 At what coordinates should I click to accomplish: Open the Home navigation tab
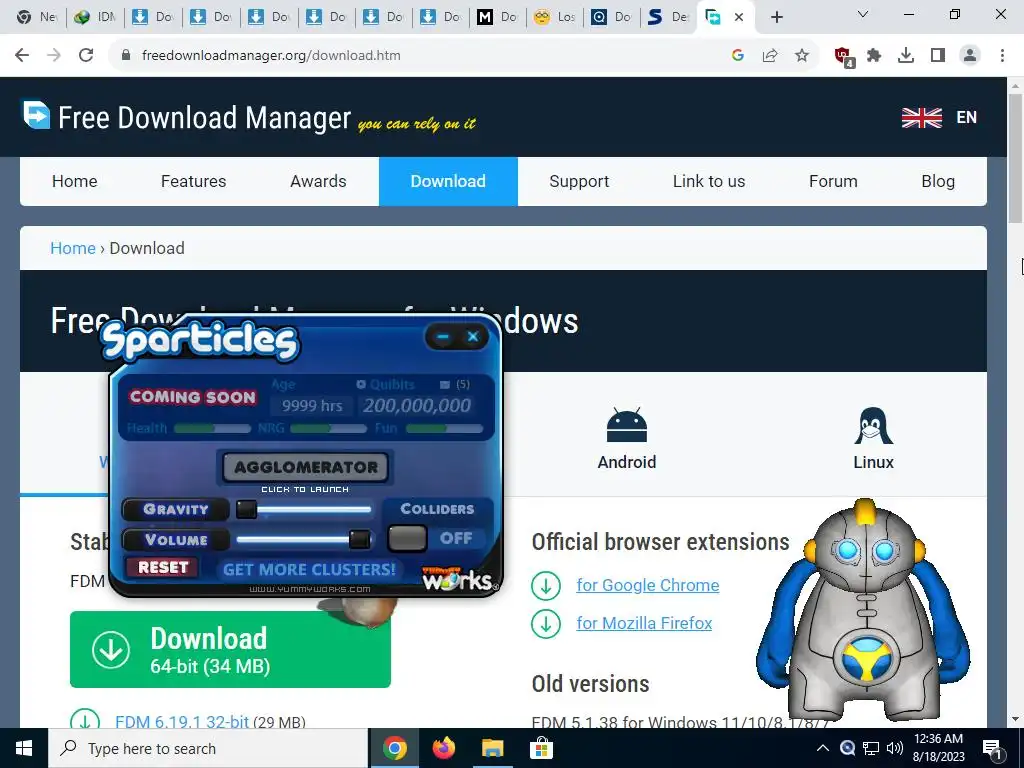(x=74, y=181)
